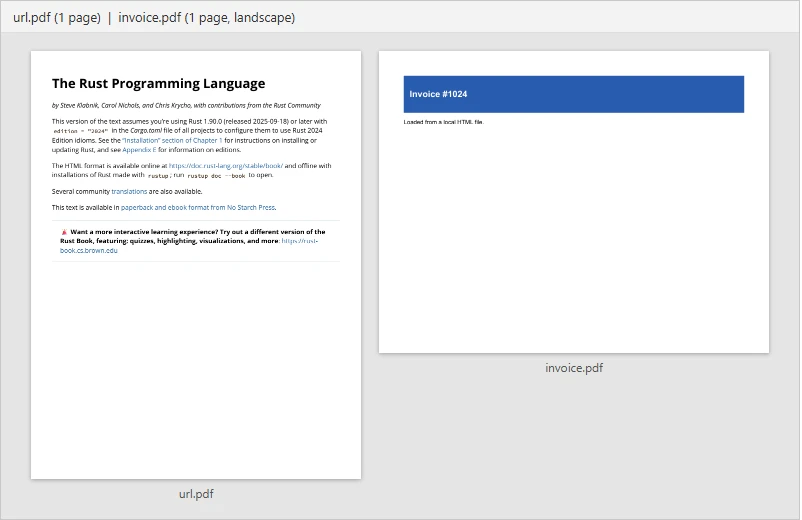Open the community translations link
This screenshot has height=520, width=802.
pyautogui.click(x=129, y=191)
